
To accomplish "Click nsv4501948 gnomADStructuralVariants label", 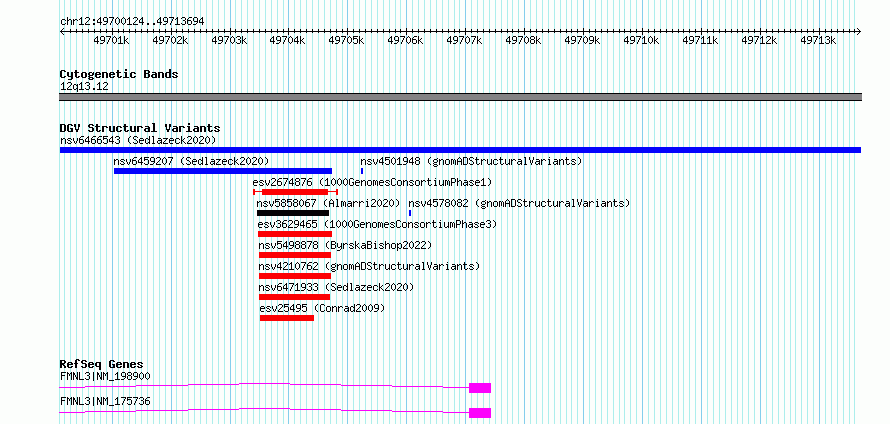I will point(471,161).
